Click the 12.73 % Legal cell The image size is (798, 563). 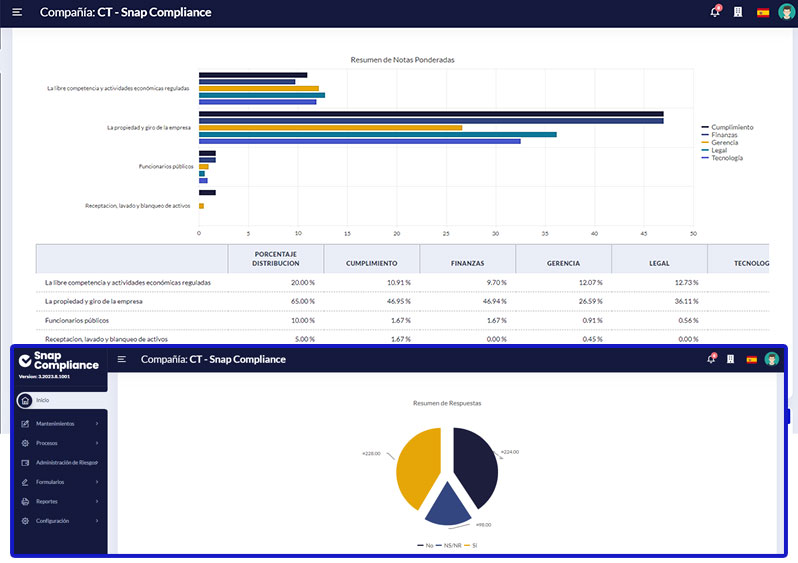[x=687, y=283]
